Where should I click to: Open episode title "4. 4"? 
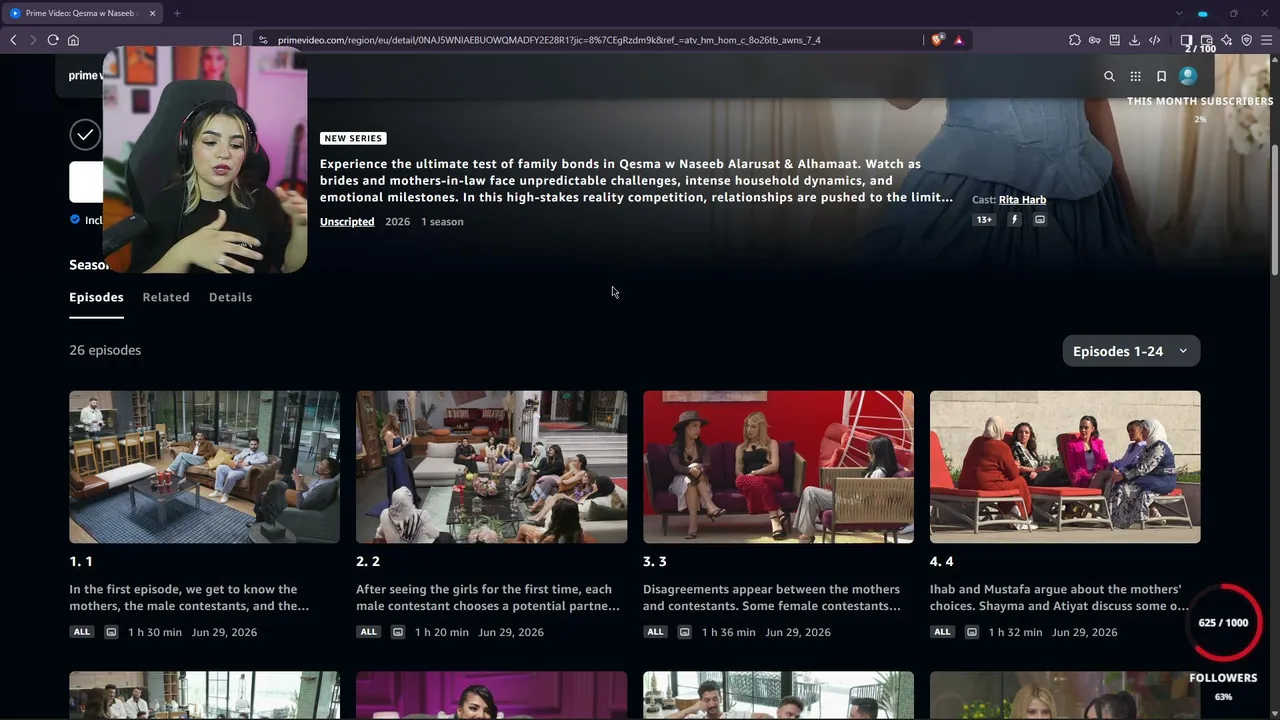pos(942,562)
